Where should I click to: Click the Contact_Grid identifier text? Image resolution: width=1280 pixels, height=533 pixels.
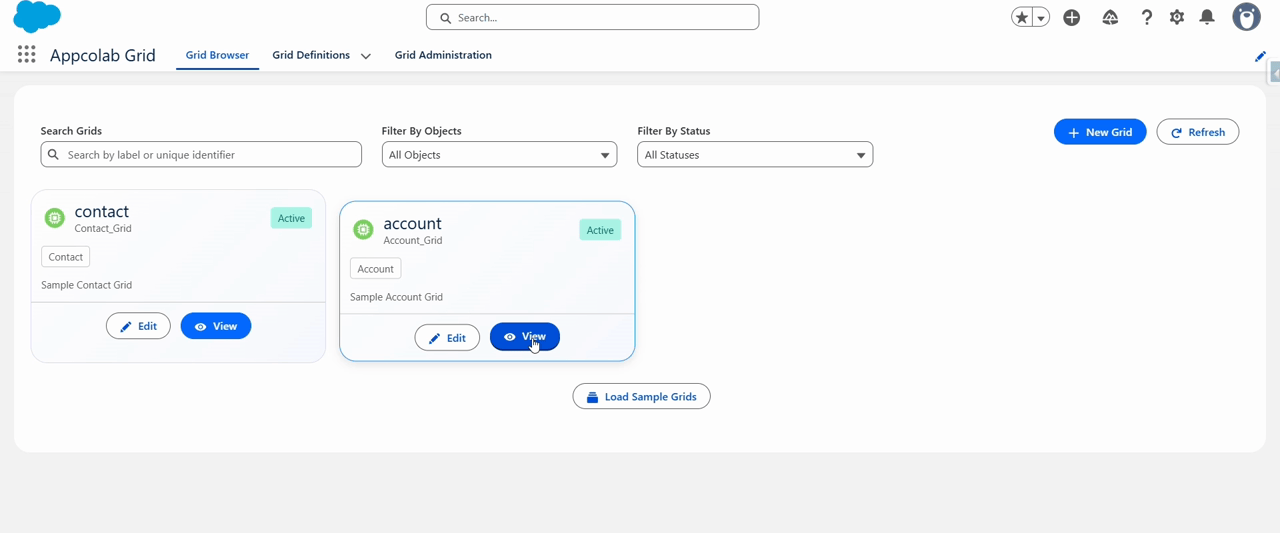click(103, 229)
